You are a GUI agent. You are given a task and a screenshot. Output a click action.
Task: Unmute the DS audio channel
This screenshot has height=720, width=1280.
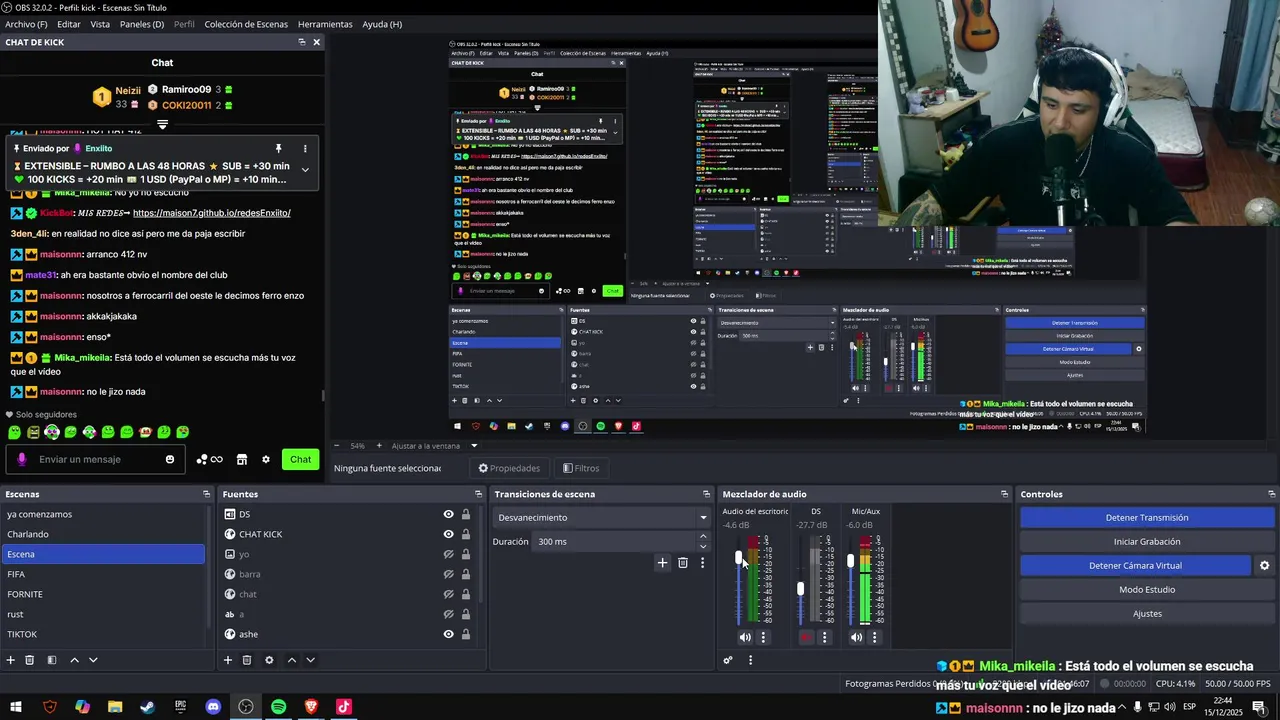(807, 637)
